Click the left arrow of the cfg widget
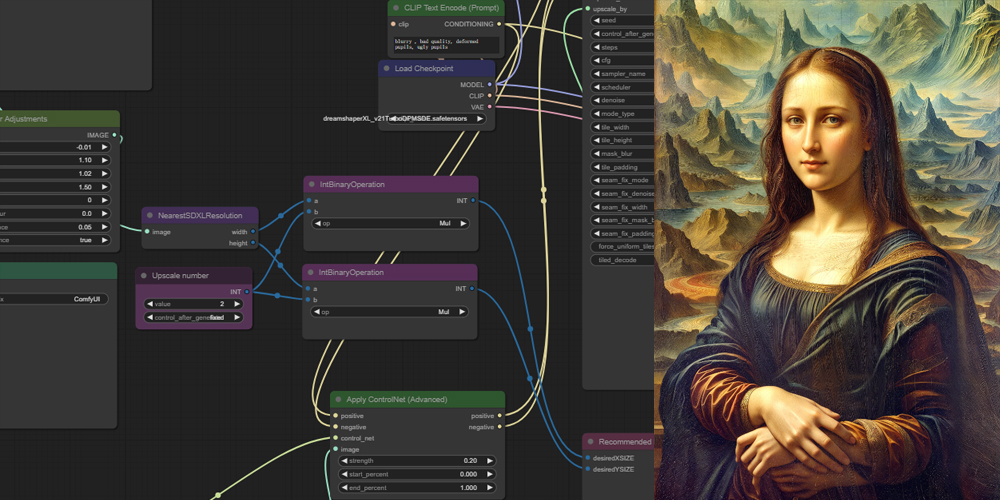This screenshot has height=500, width=1000. click(x=597, y=61)
